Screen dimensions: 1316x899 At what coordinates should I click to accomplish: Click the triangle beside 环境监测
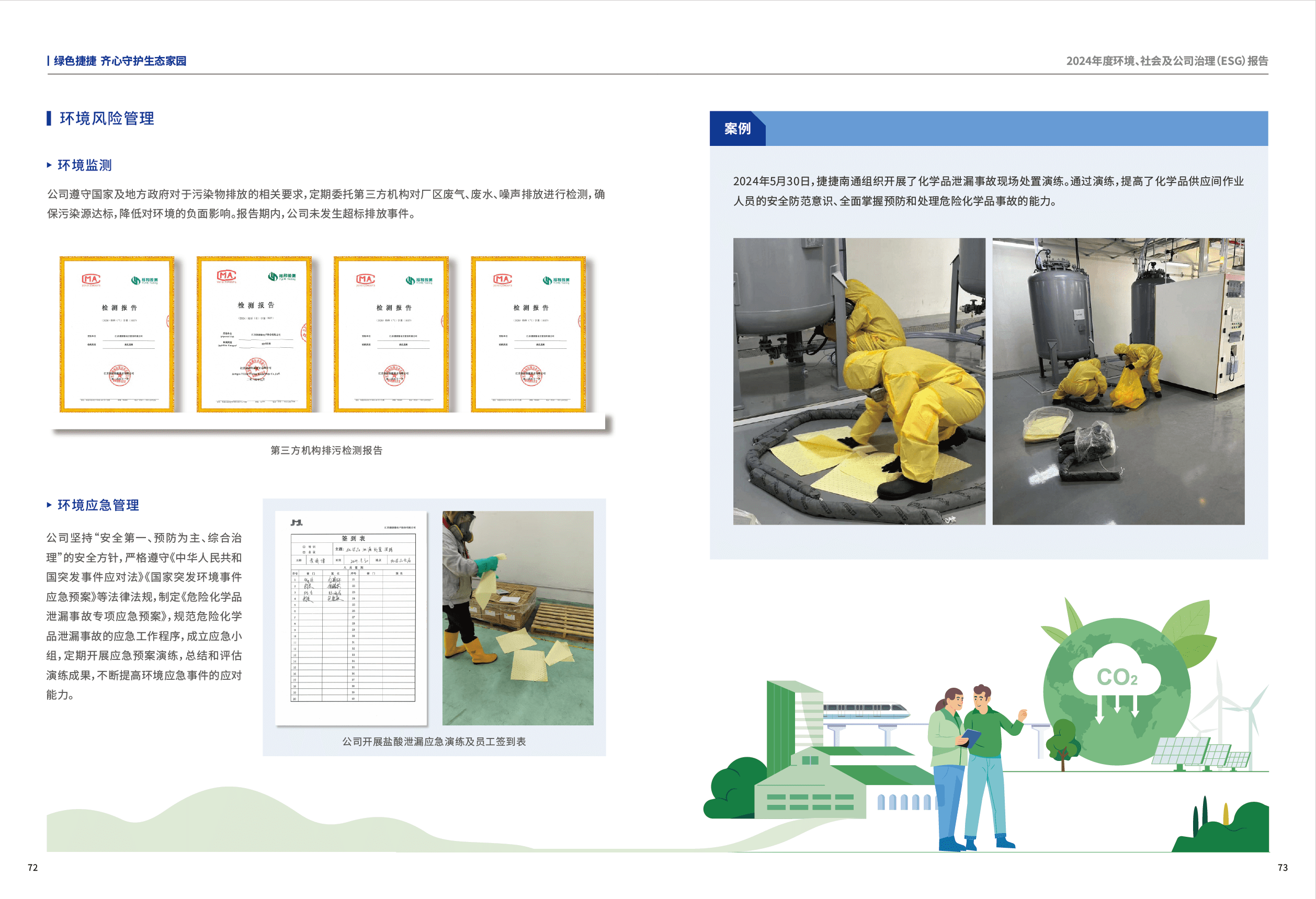click(49, 165)
